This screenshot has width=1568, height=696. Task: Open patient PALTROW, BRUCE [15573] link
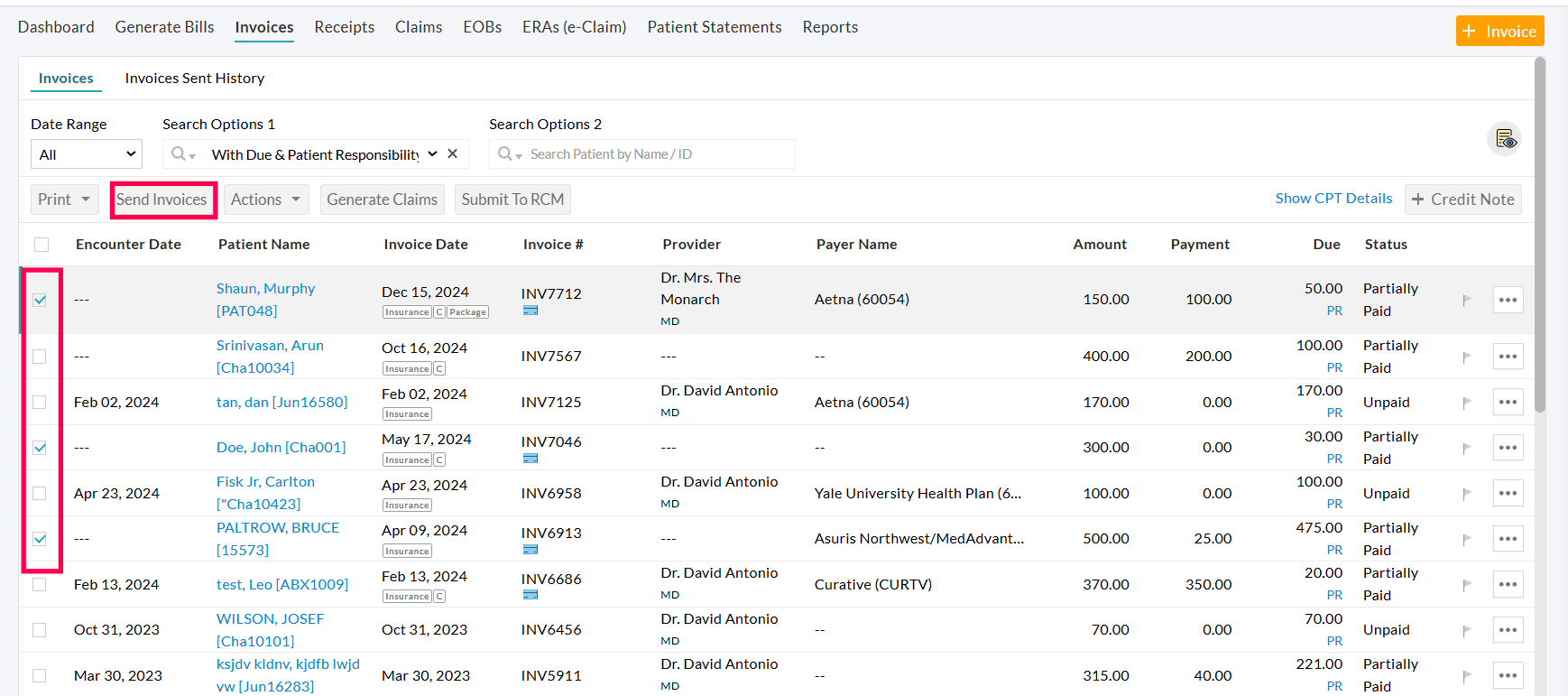pyautogui.click(x=278, y=539)
